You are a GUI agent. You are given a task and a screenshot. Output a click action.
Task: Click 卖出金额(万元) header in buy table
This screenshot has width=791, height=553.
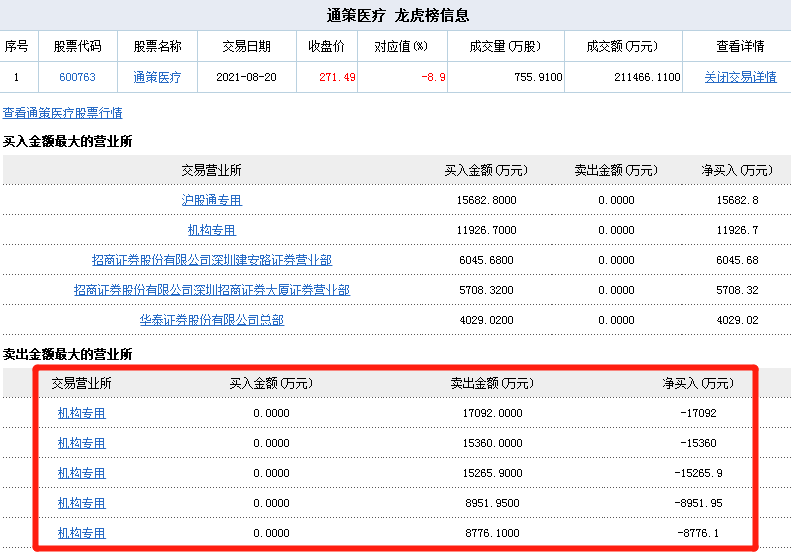coord(616,171)
